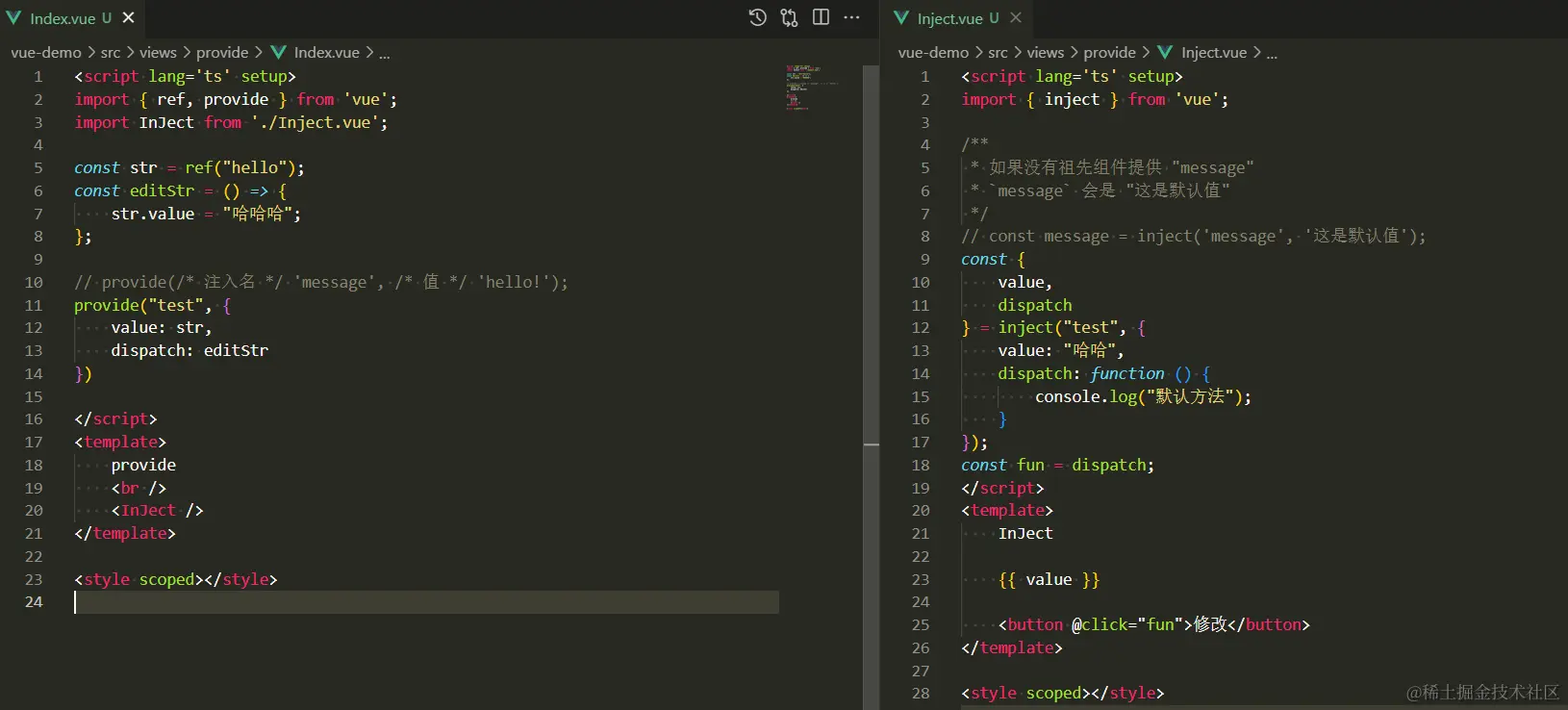The image size is (1568, 710).
Task: Click 'provide("test"' on line 11
Action: click(x=139, y=305)
